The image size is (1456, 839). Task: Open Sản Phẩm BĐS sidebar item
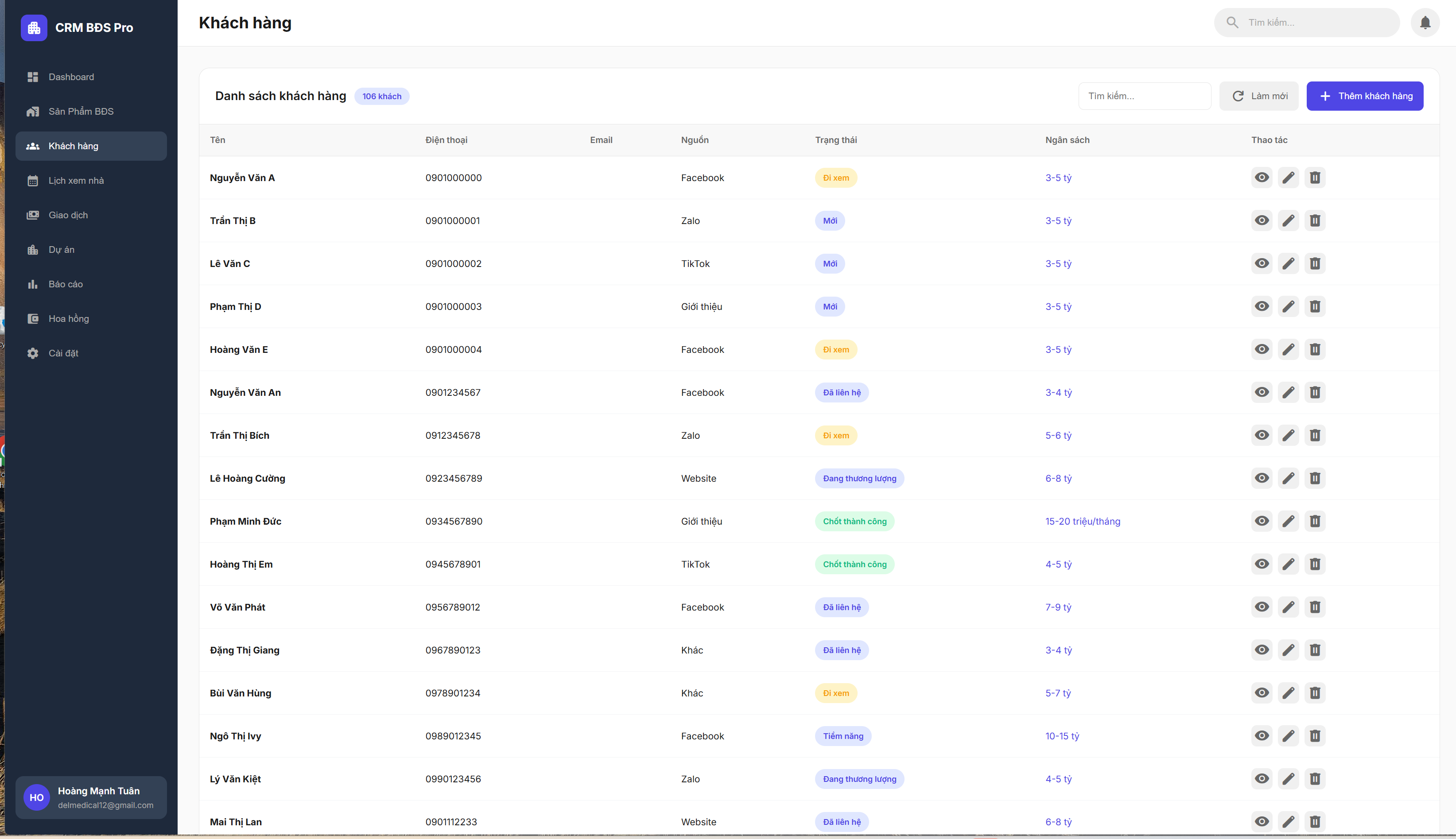pyautogui.click(x=81, y=111)
